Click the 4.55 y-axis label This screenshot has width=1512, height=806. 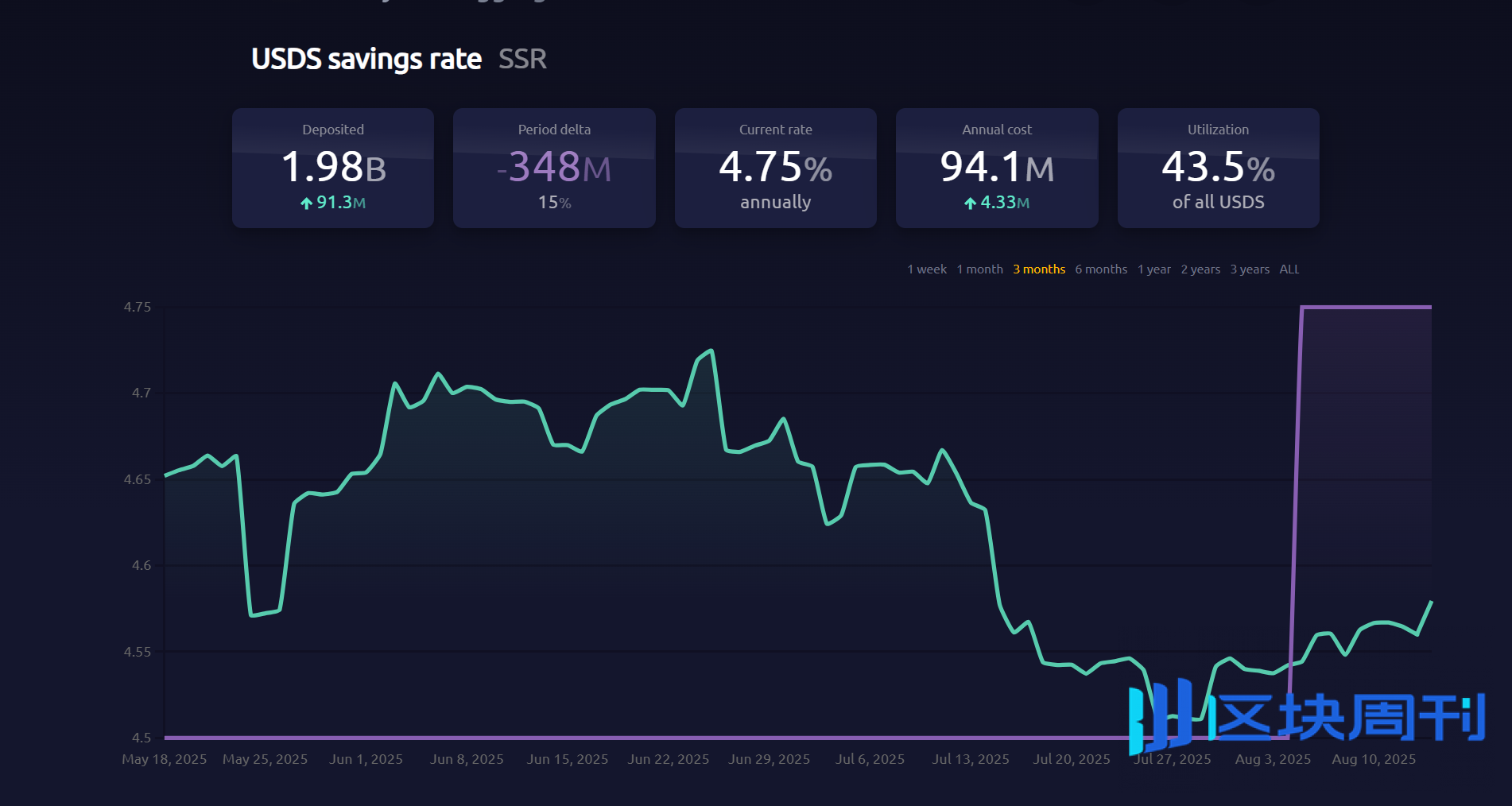coord(137,652)
